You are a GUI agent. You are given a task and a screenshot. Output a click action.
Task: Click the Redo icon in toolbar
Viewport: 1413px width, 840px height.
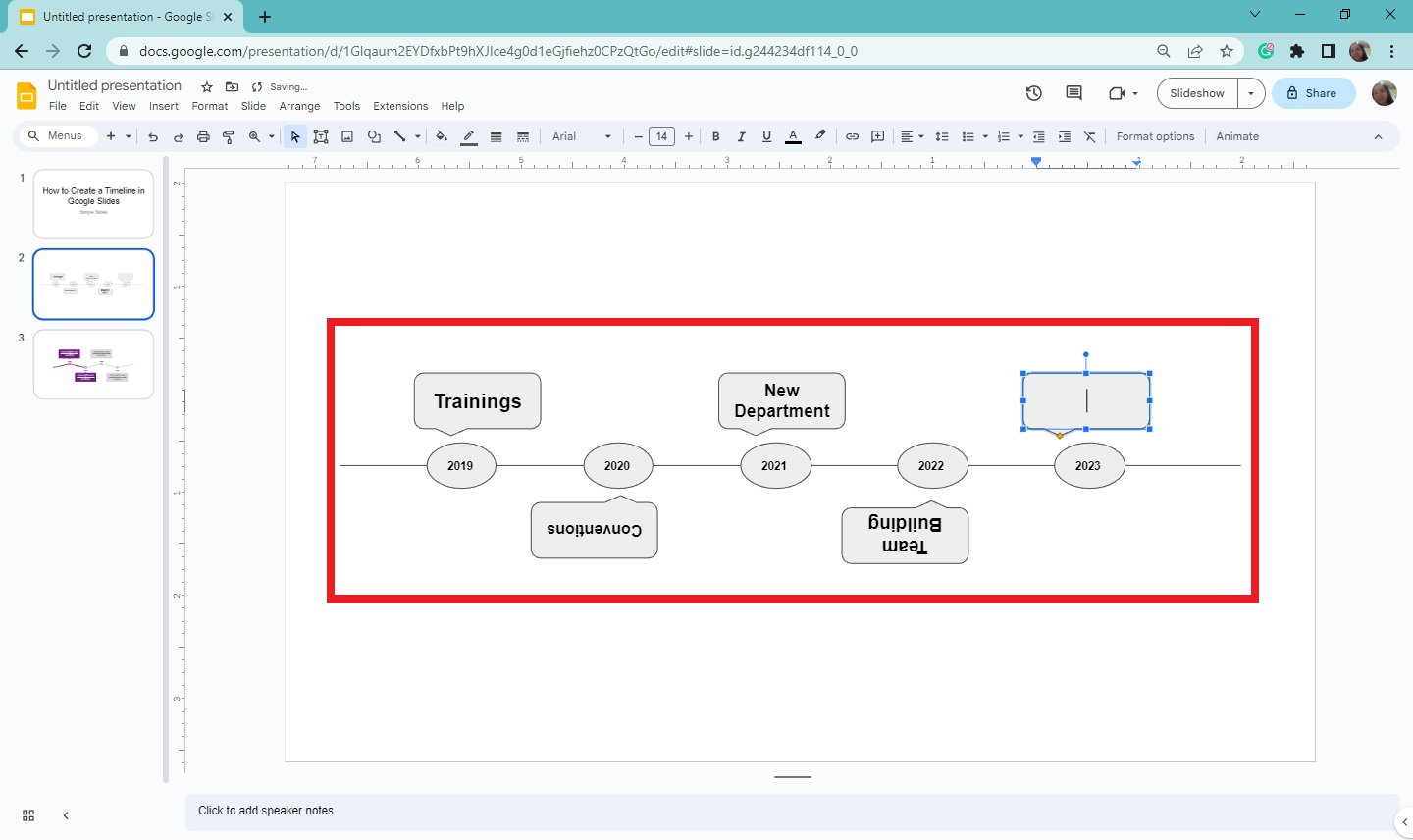click(x=178, y=137)
